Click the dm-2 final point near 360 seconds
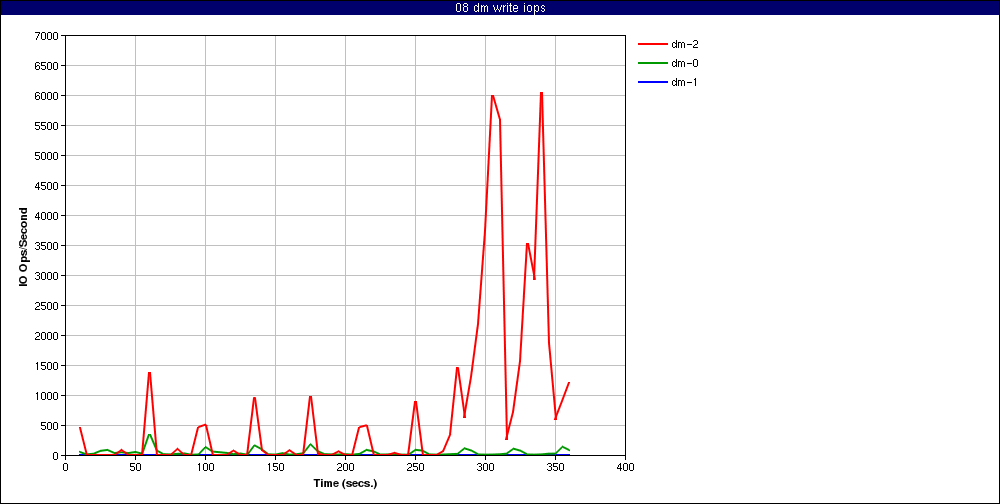Image resolution: width=1000 pixels, height=504 pixels. click(x=568, y=383)
